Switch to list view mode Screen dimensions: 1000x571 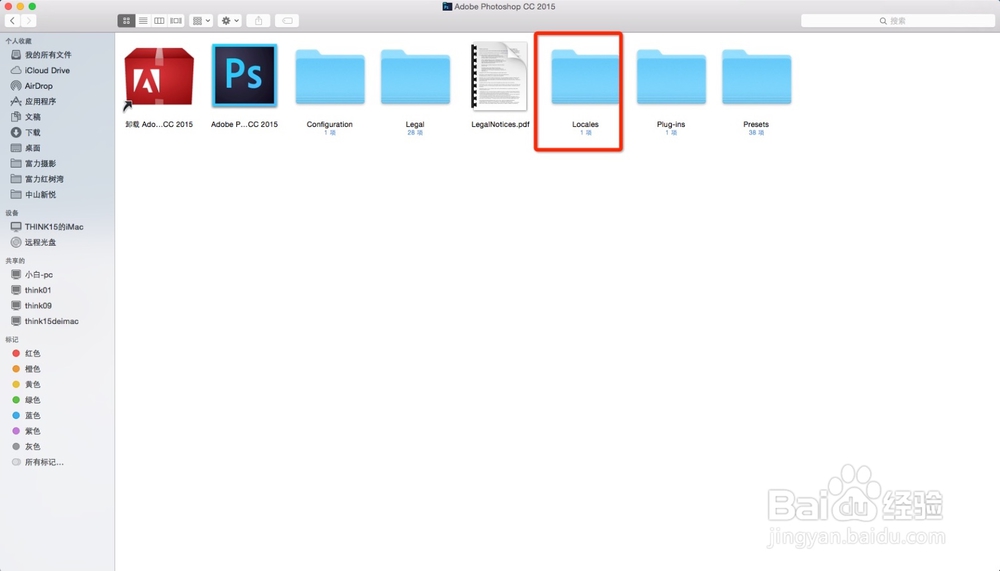(143, 21)
